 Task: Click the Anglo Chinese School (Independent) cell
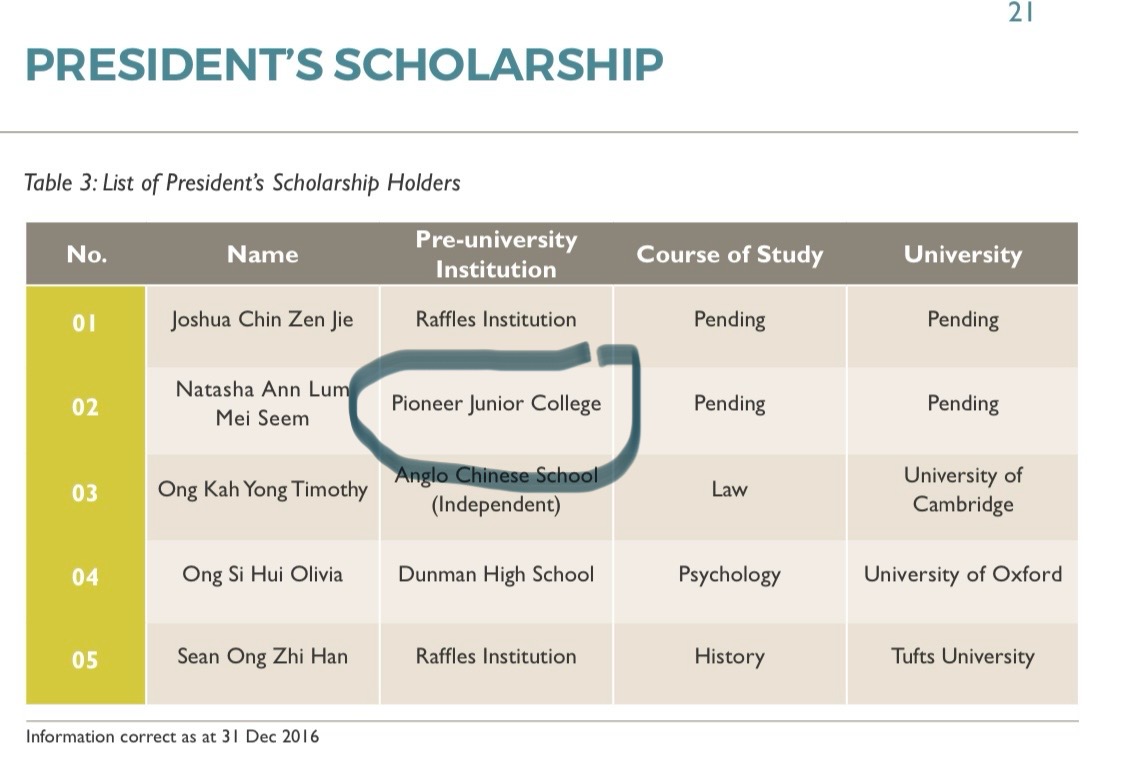496,490
